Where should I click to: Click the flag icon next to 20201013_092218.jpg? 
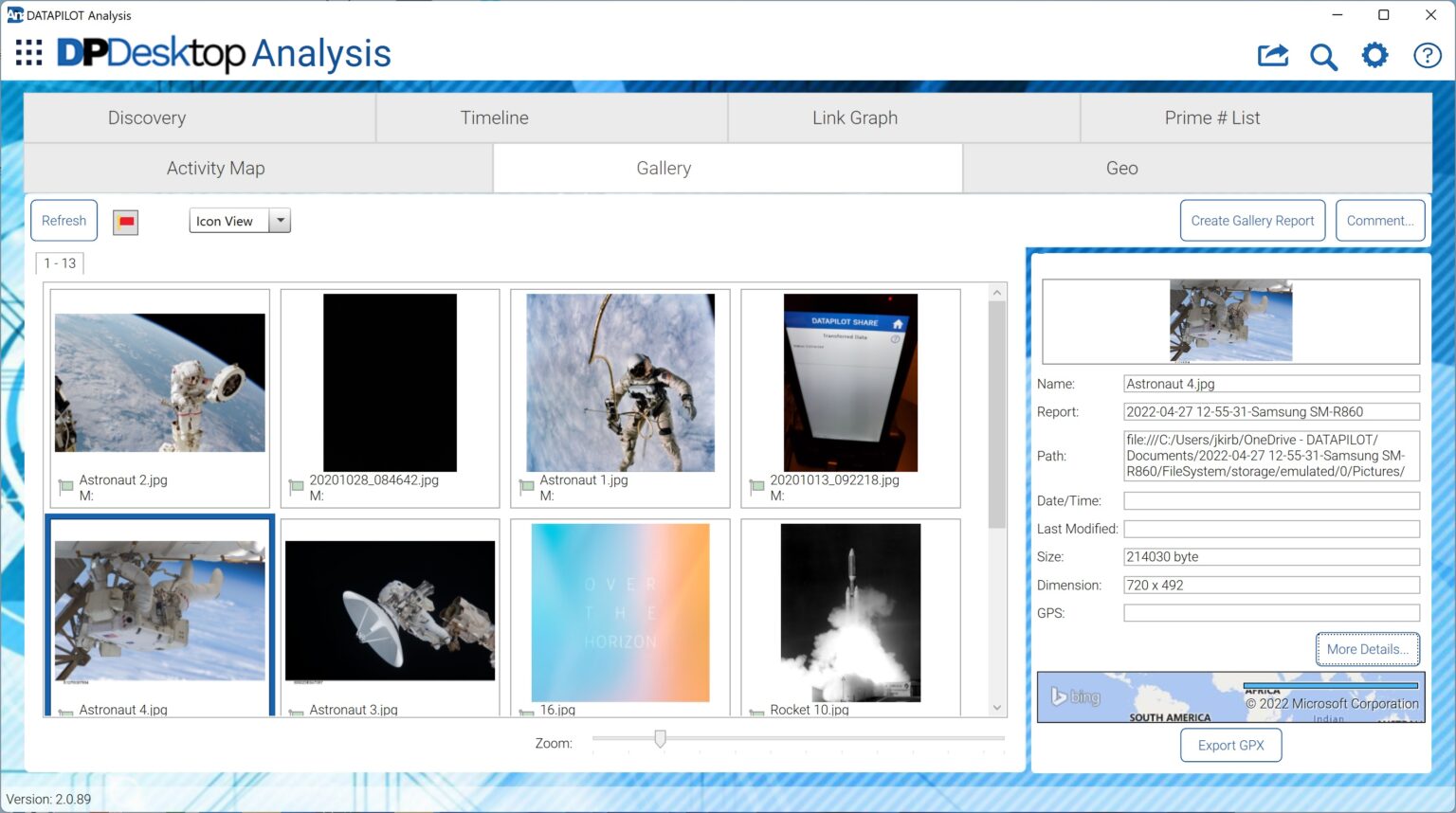tap(756, 486)
